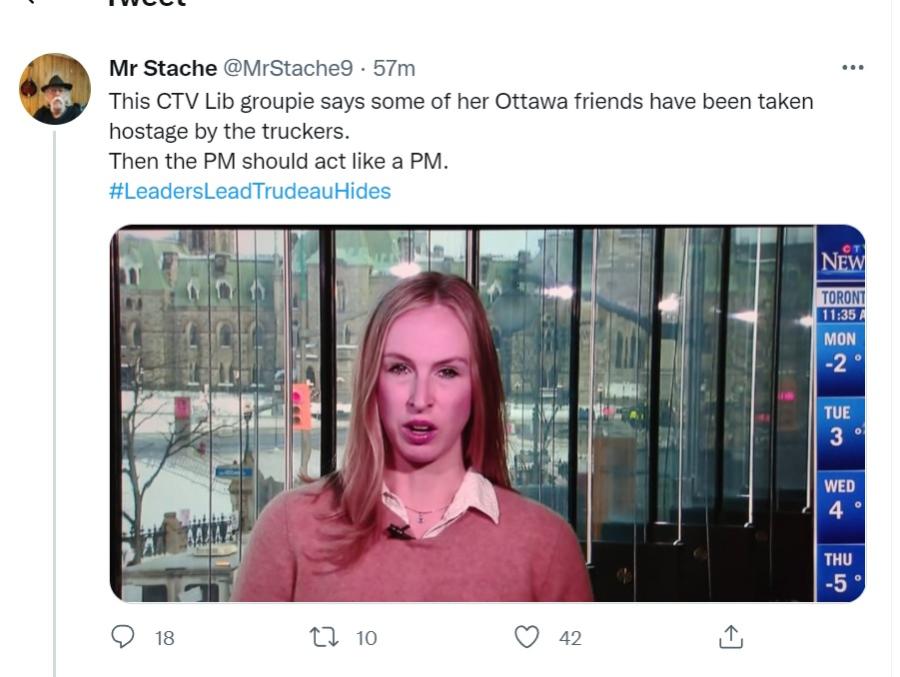View the 18 replies count
The image size is (900, 677).
click(165, 638)
